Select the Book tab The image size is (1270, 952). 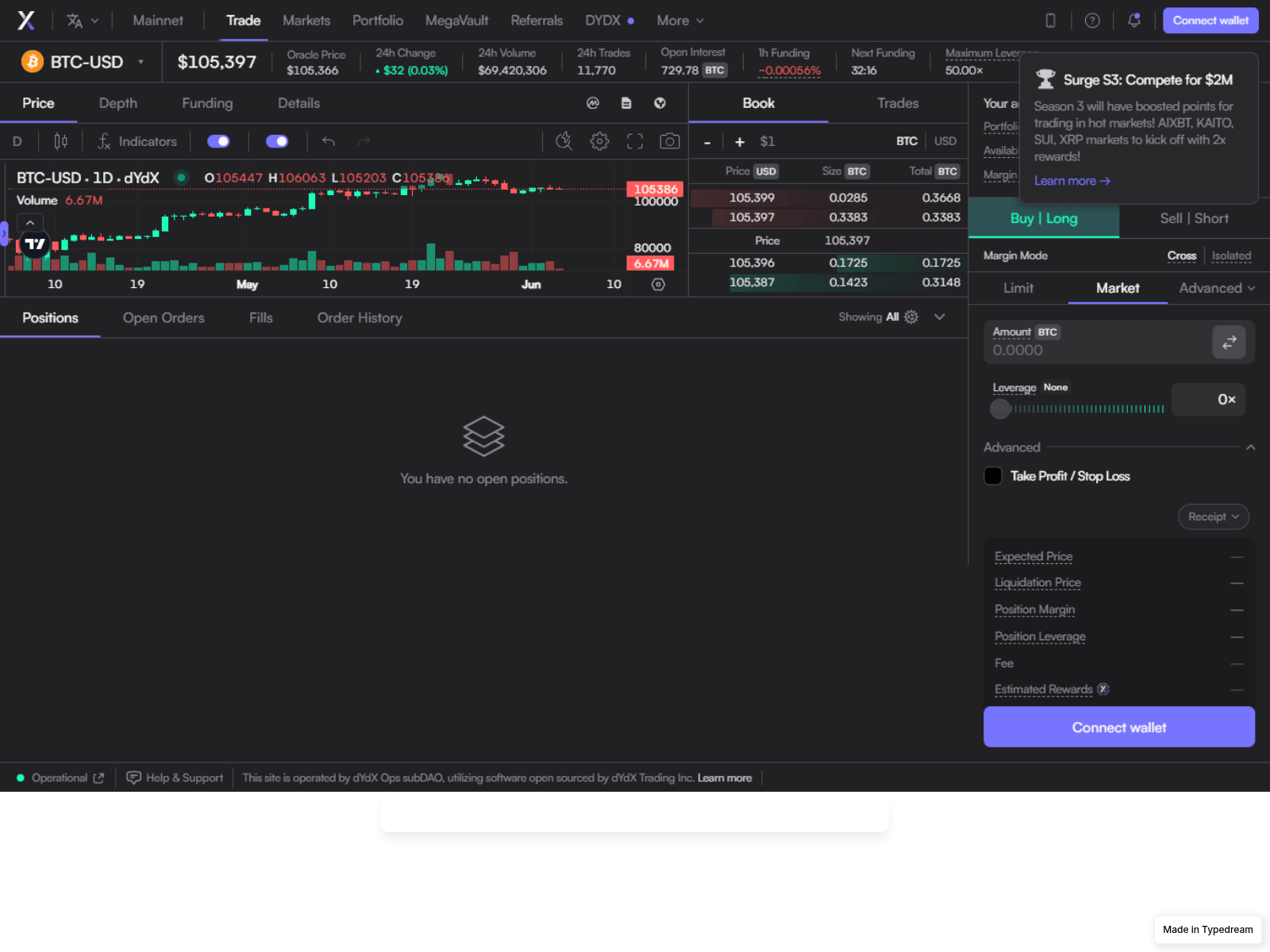758,103
